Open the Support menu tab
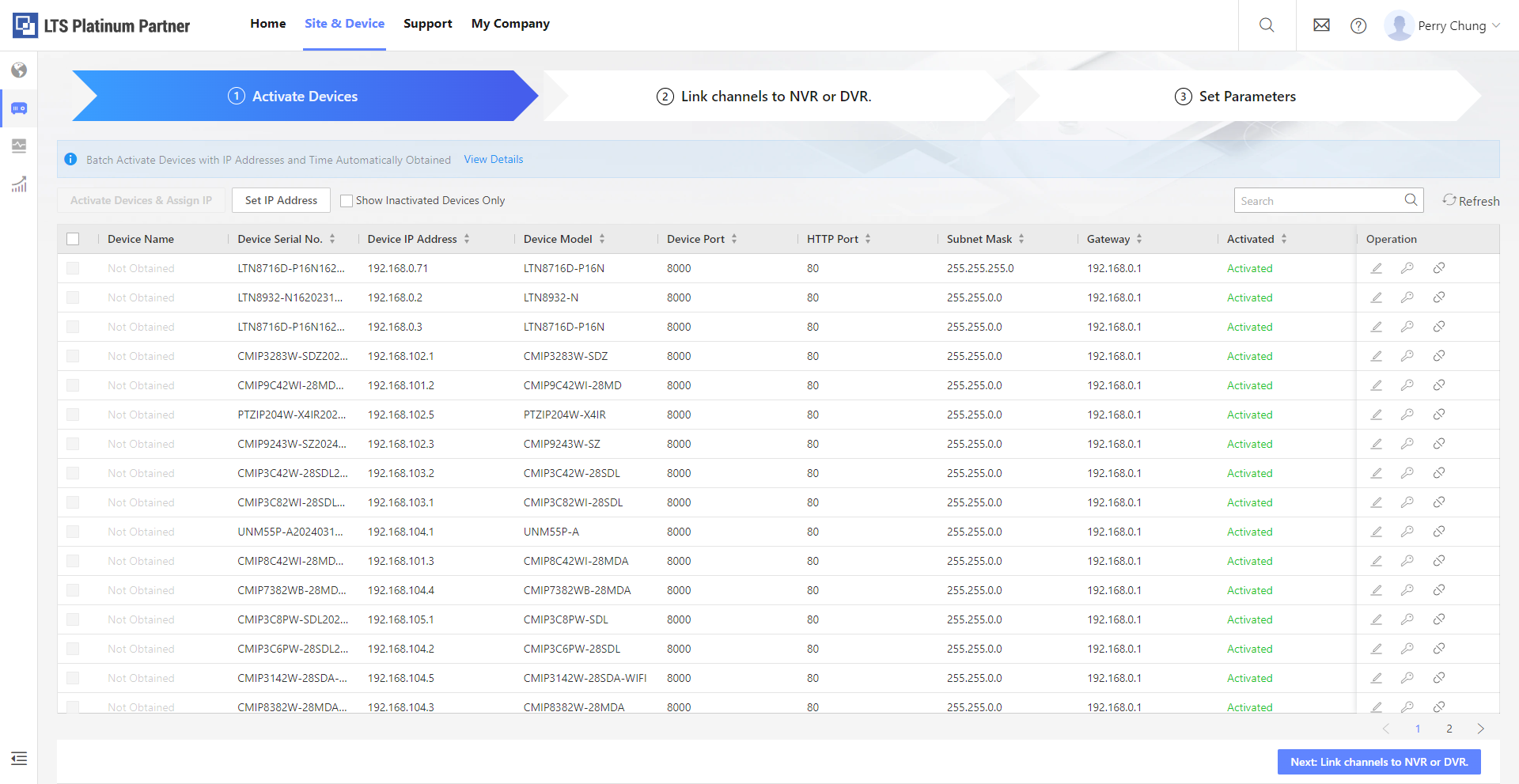 [427, 24]
